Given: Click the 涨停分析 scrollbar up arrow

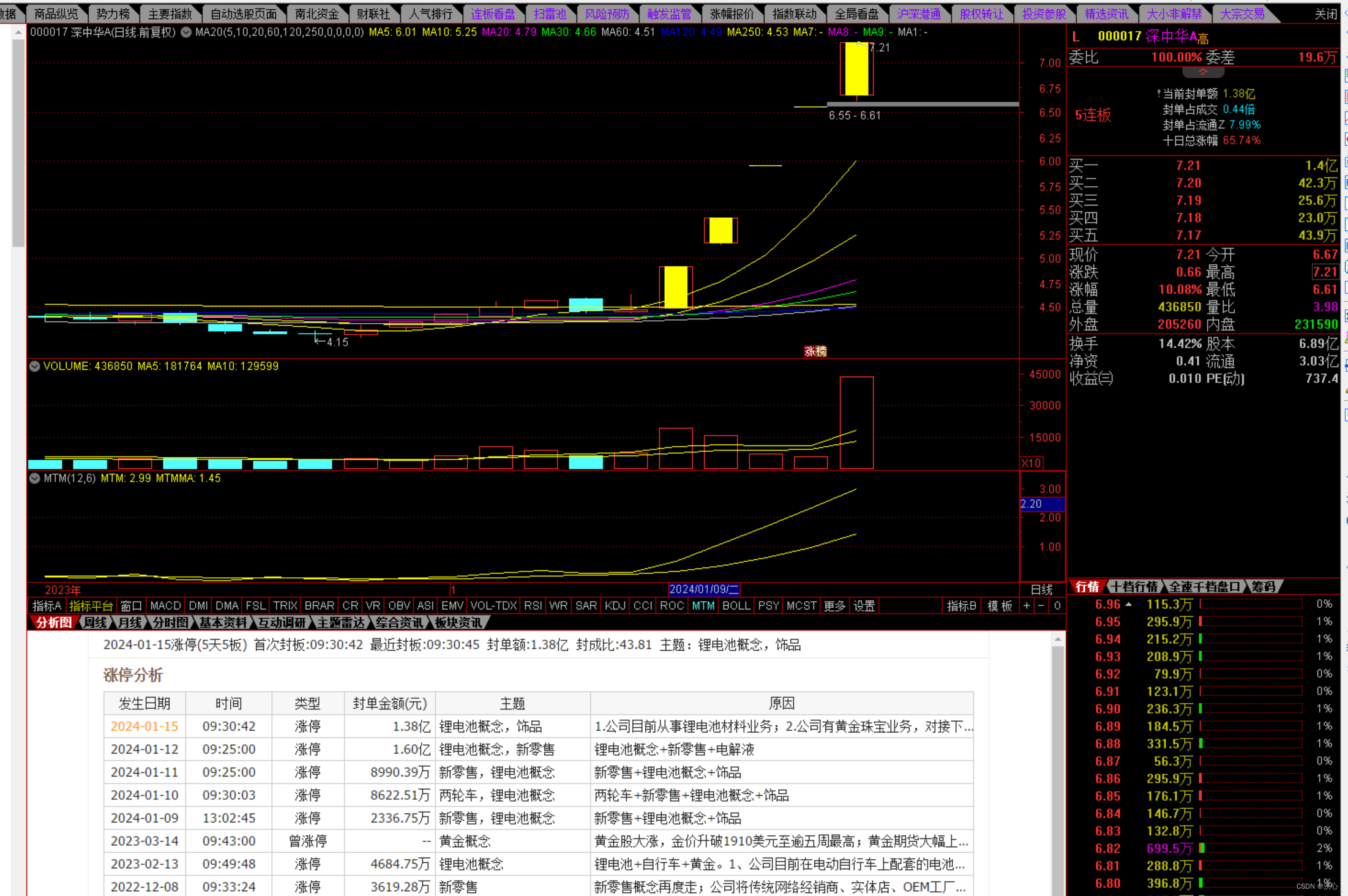Looking at the screenshot, I should tap(1058, 640).
